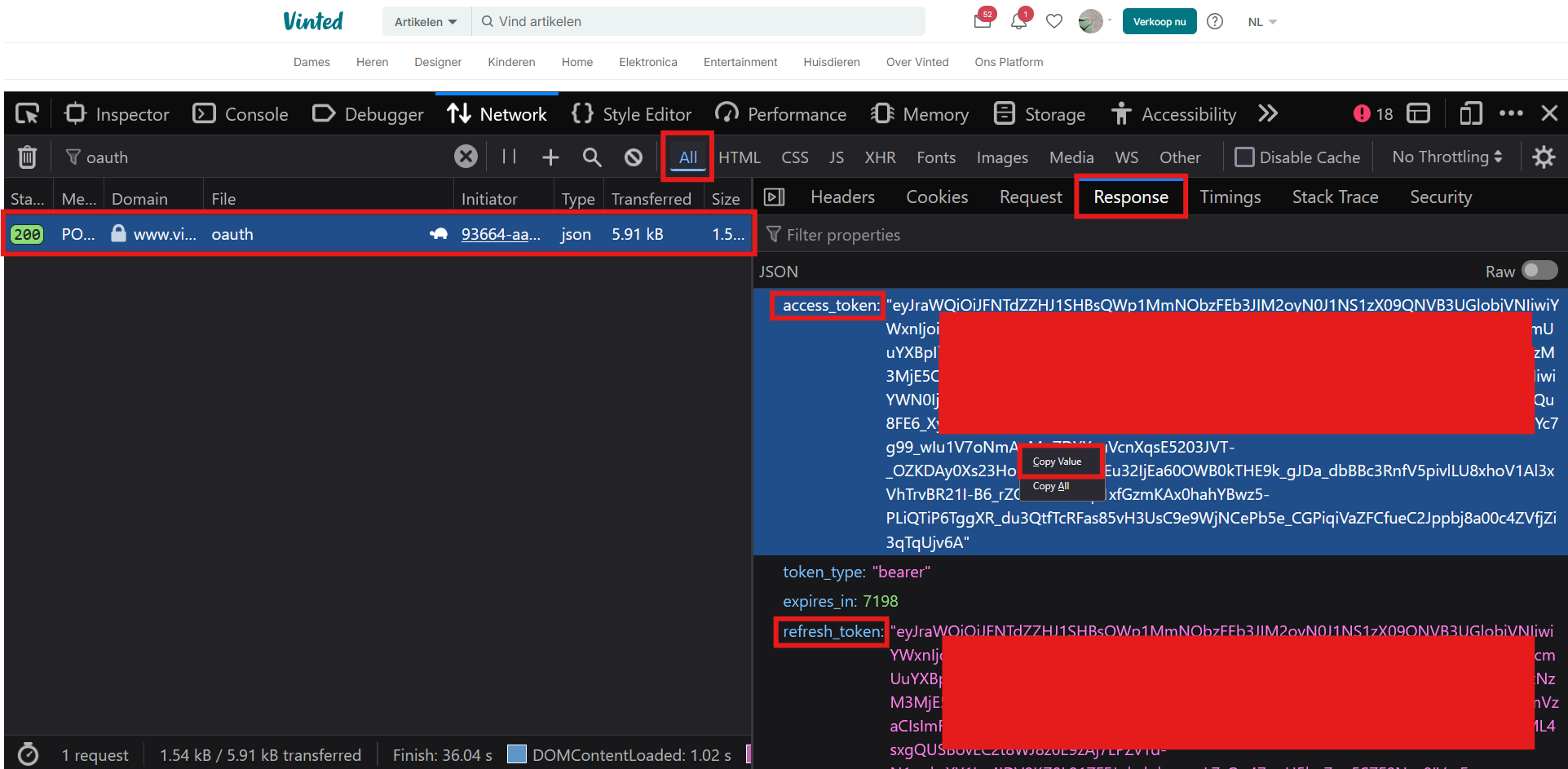Filter requests by JS
The height and width of the screenshot is (769, 1568).
(x=837, y=157)
